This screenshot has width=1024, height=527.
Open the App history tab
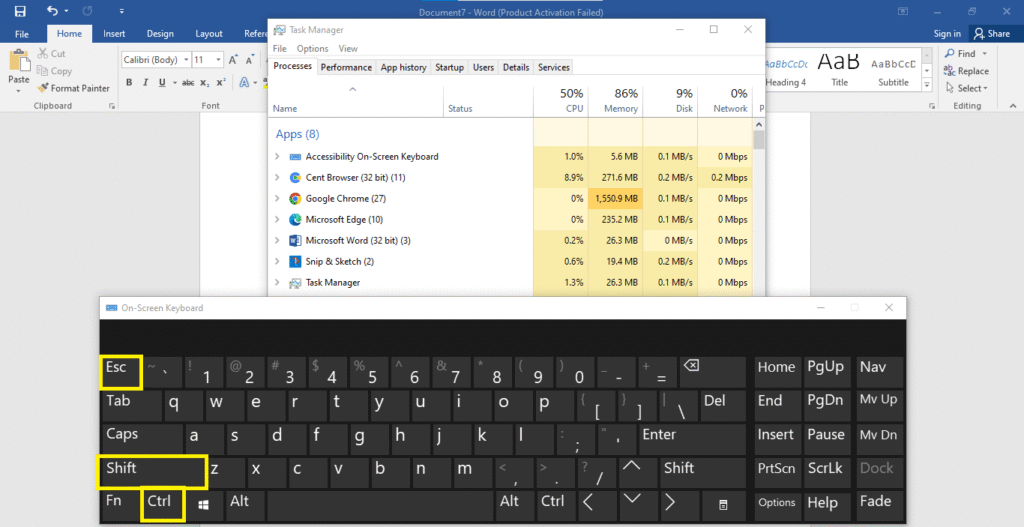click(x=404, y=67)
